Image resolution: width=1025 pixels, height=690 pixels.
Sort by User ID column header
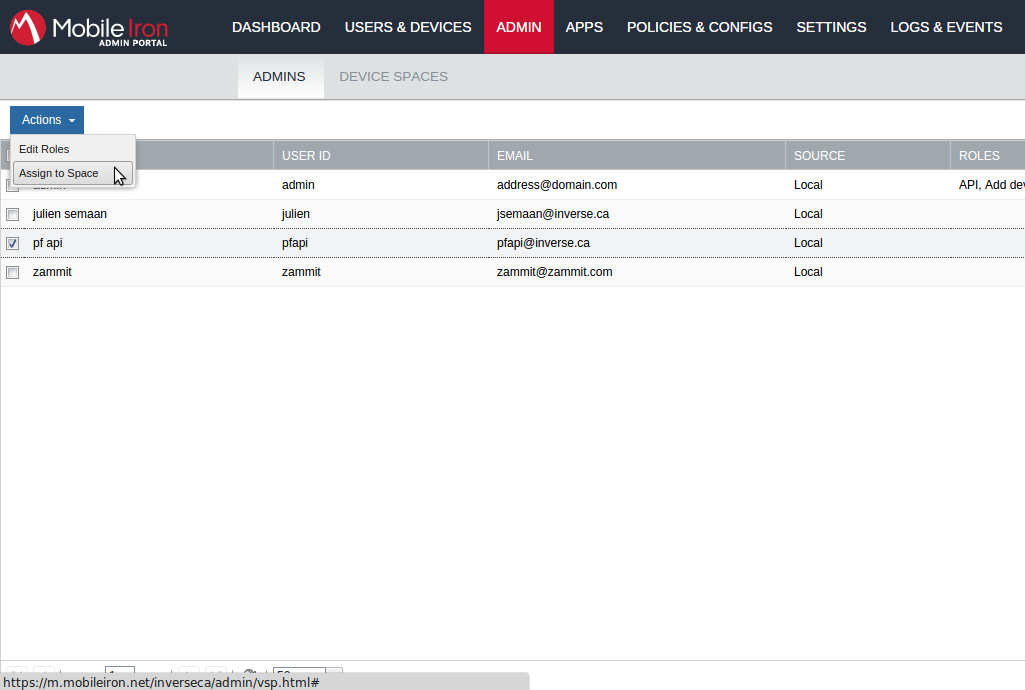(x=306, y=156)
